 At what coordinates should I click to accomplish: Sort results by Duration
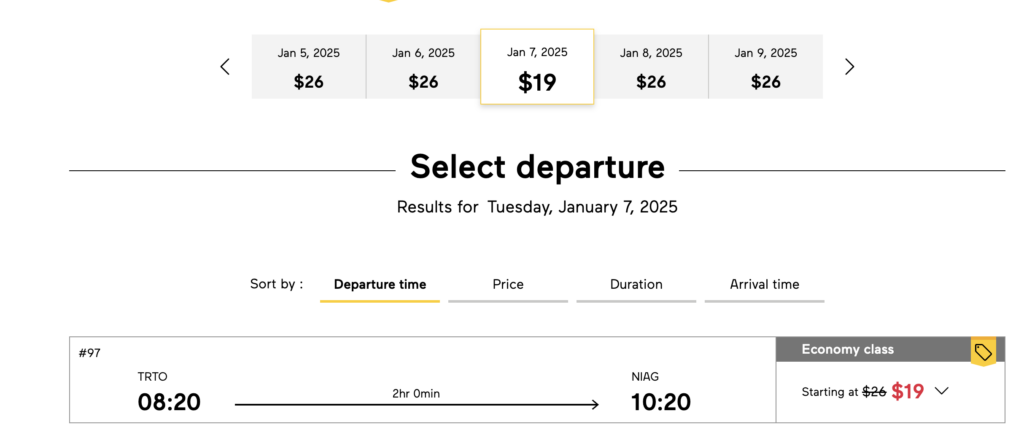[x=636, y=285]
